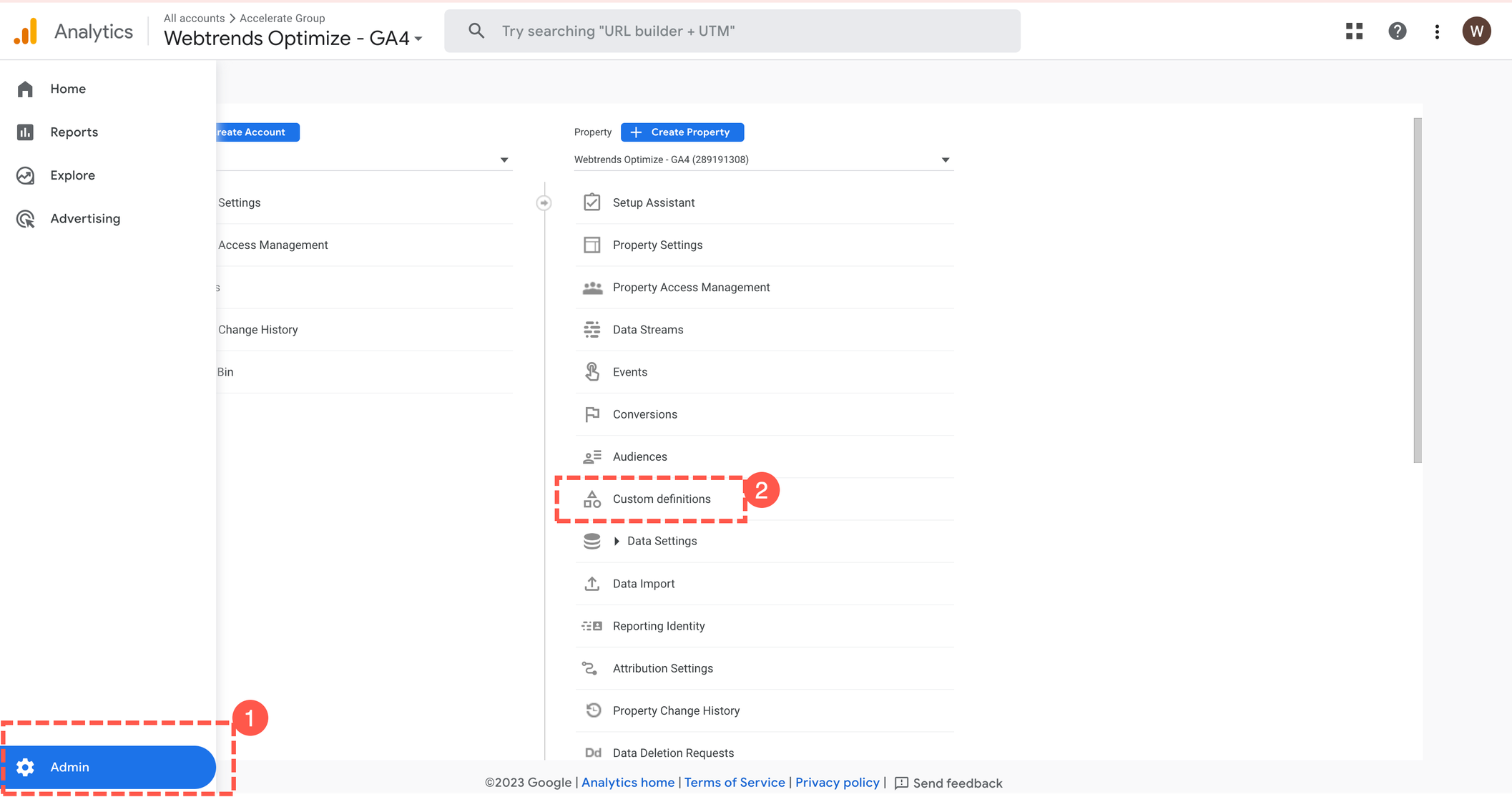Click the Events touch icon
This screenshot has height=797, width=1512.
(x=591, y=372)
